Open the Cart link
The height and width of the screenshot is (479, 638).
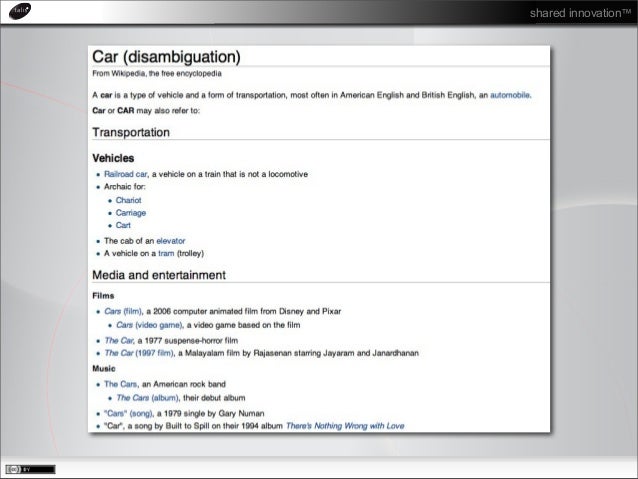point(123,225)
